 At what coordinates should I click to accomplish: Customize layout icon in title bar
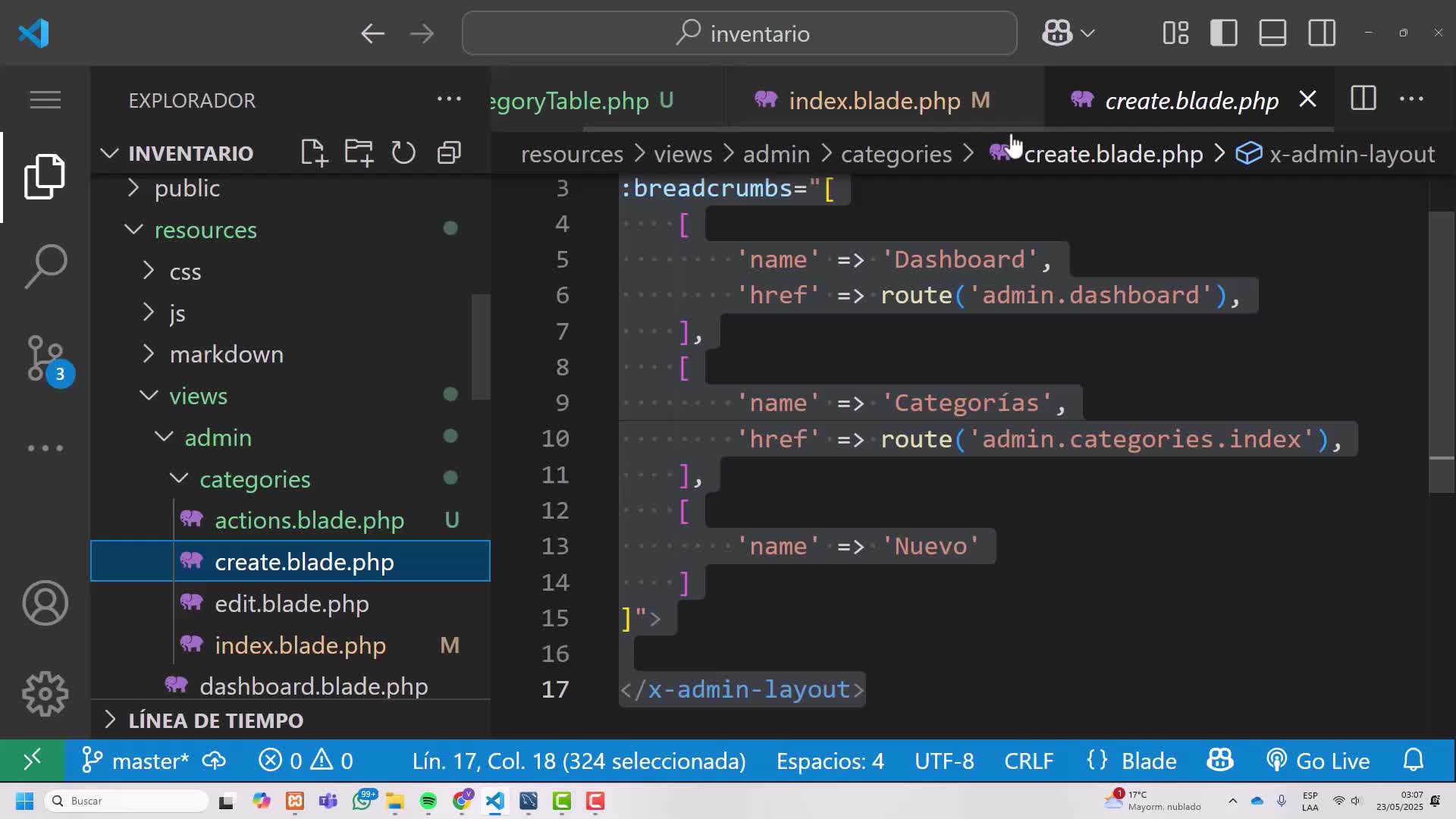[x=1175, y=33]
